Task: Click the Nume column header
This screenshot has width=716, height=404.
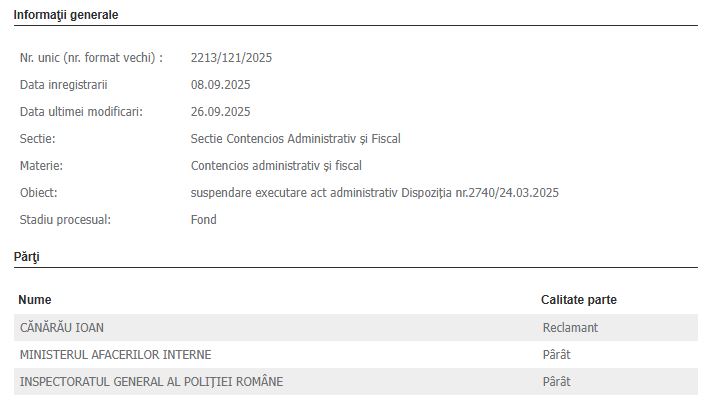Action: (x=35, y=300)
